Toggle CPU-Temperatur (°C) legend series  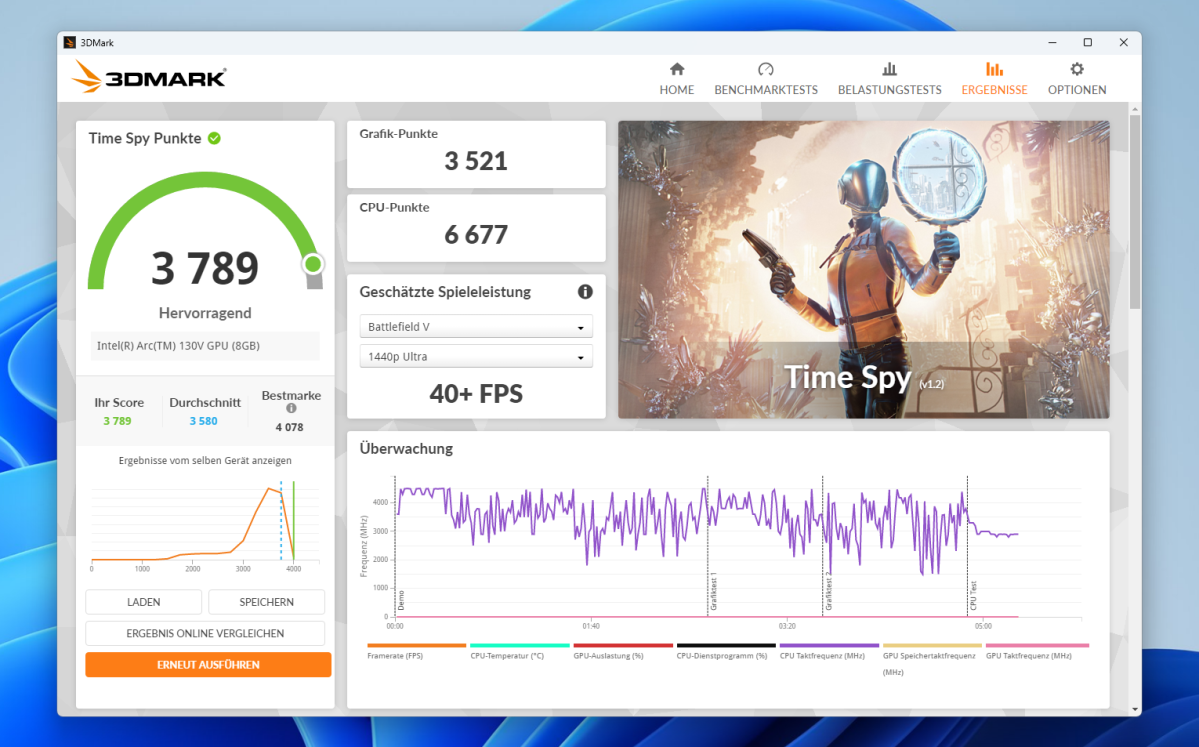click(519, 652)
